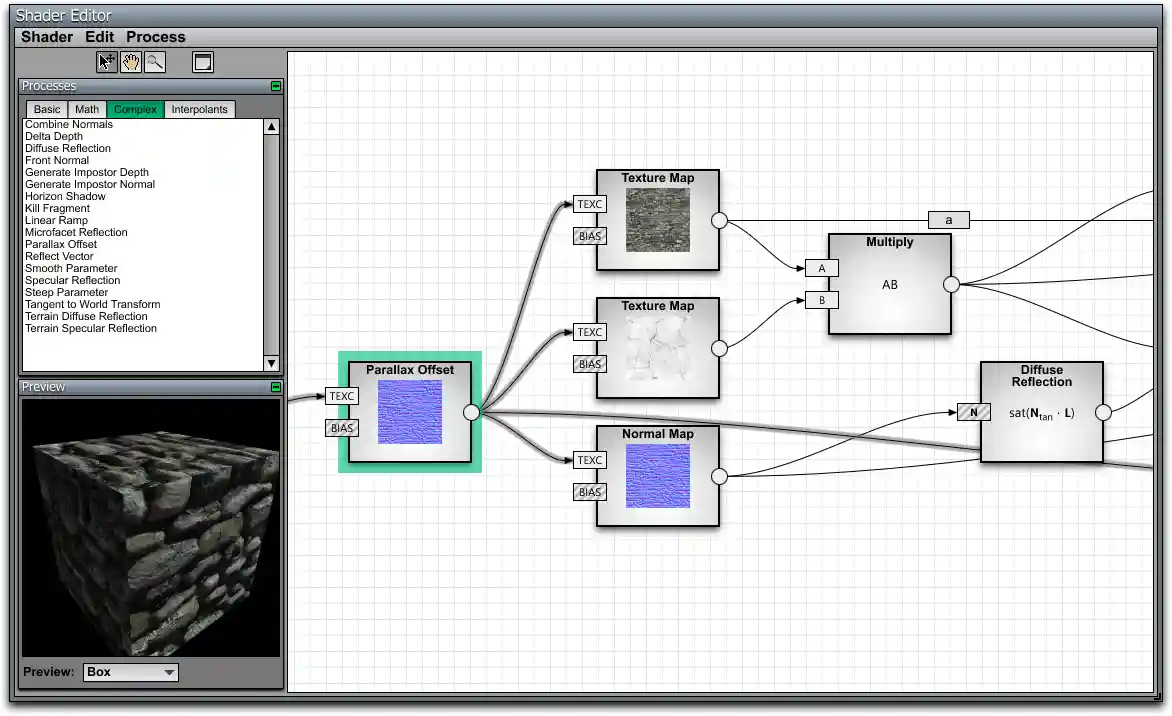Click the Normal Map node's blue thumbnail
The width and height of the screenshot is (1172, 716).
tap(658, 476)
